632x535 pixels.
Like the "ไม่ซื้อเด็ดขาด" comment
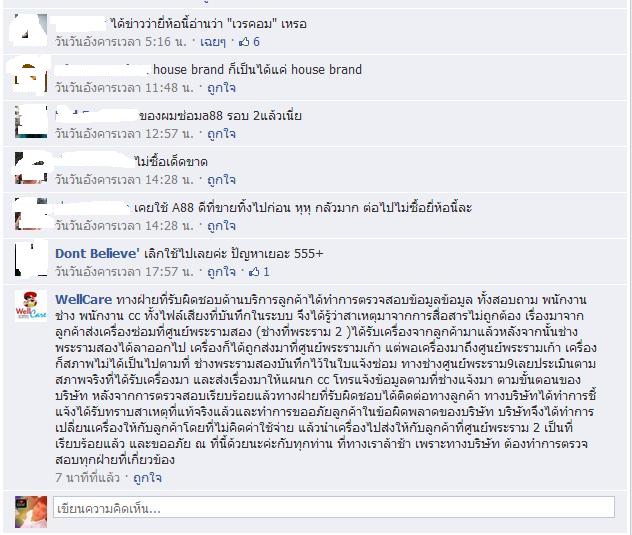point(221,179)
